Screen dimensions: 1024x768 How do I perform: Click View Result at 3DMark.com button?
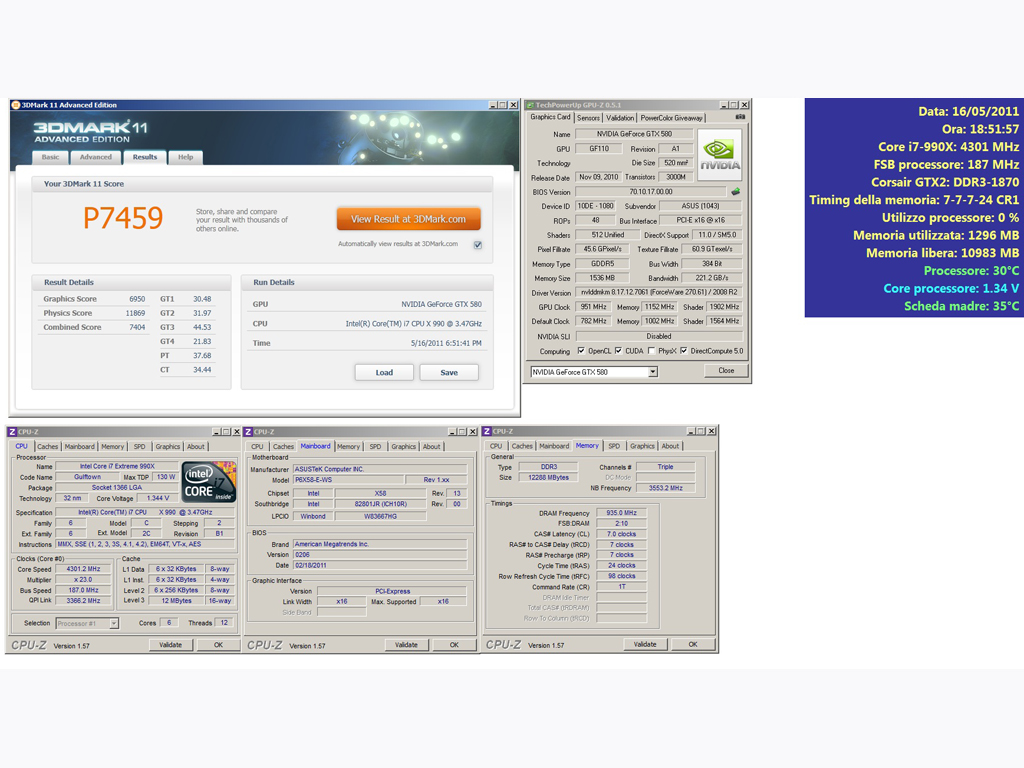[409, 219]
